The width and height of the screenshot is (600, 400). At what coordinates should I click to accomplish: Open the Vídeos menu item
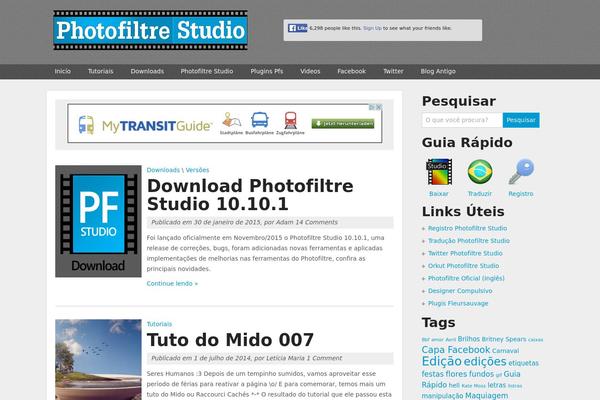tap(310, 71)
